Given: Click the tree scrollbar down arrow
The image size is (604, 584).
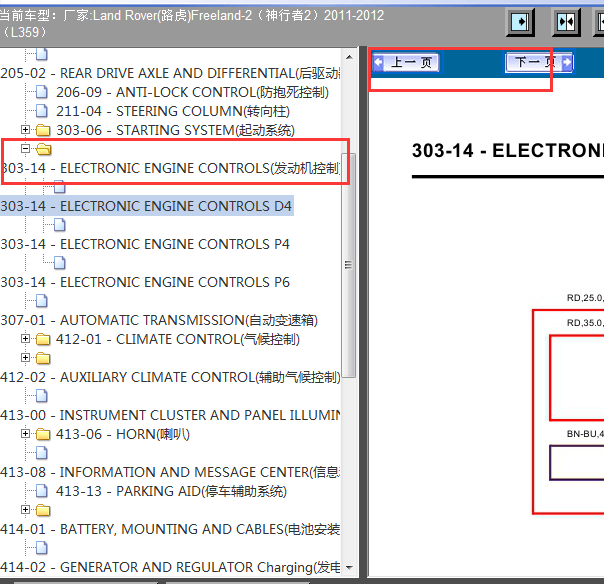Looking at the screenshot, I should pos(349,567).
